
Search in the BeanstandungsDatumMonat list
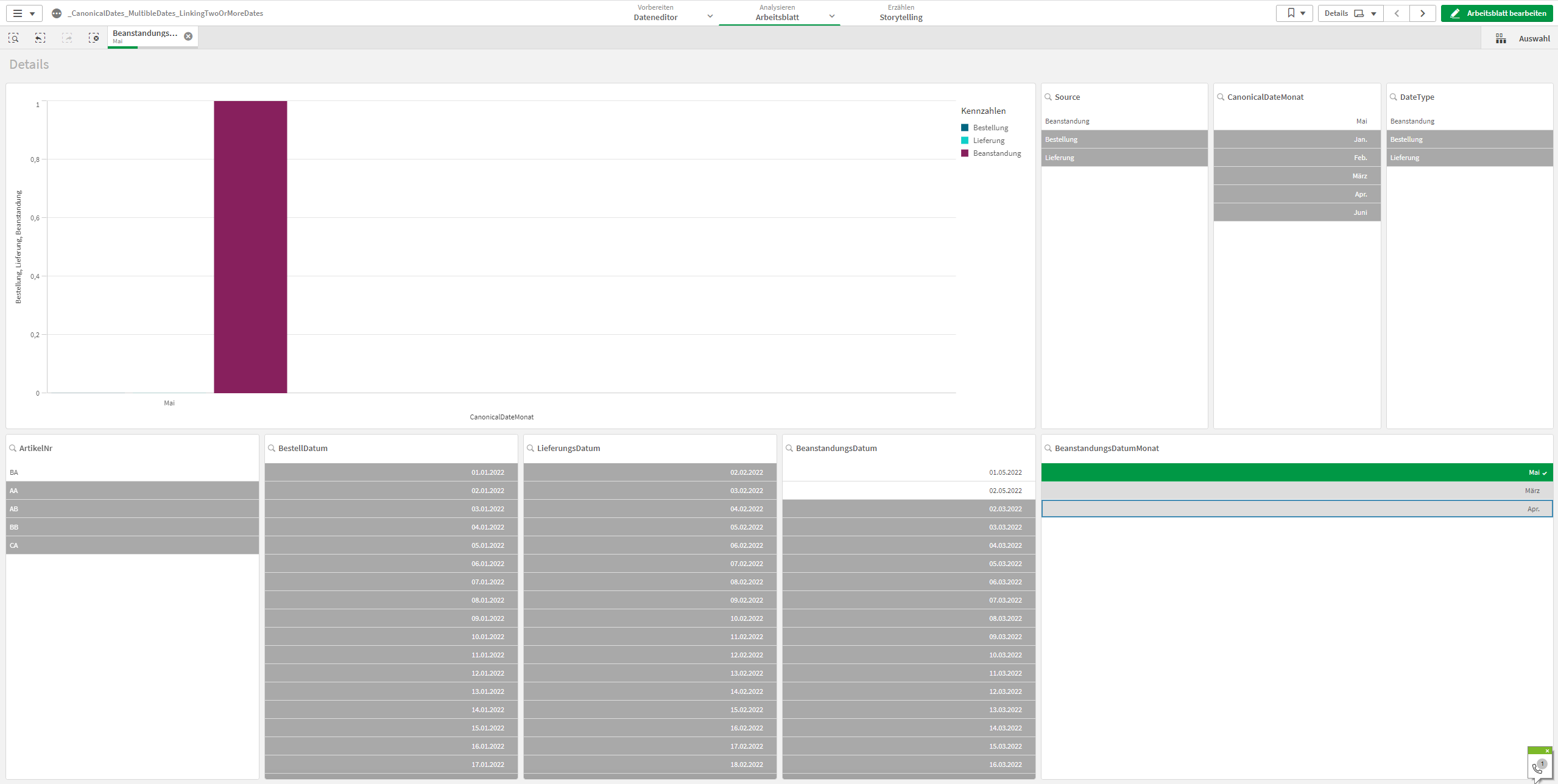point(1048,448)
